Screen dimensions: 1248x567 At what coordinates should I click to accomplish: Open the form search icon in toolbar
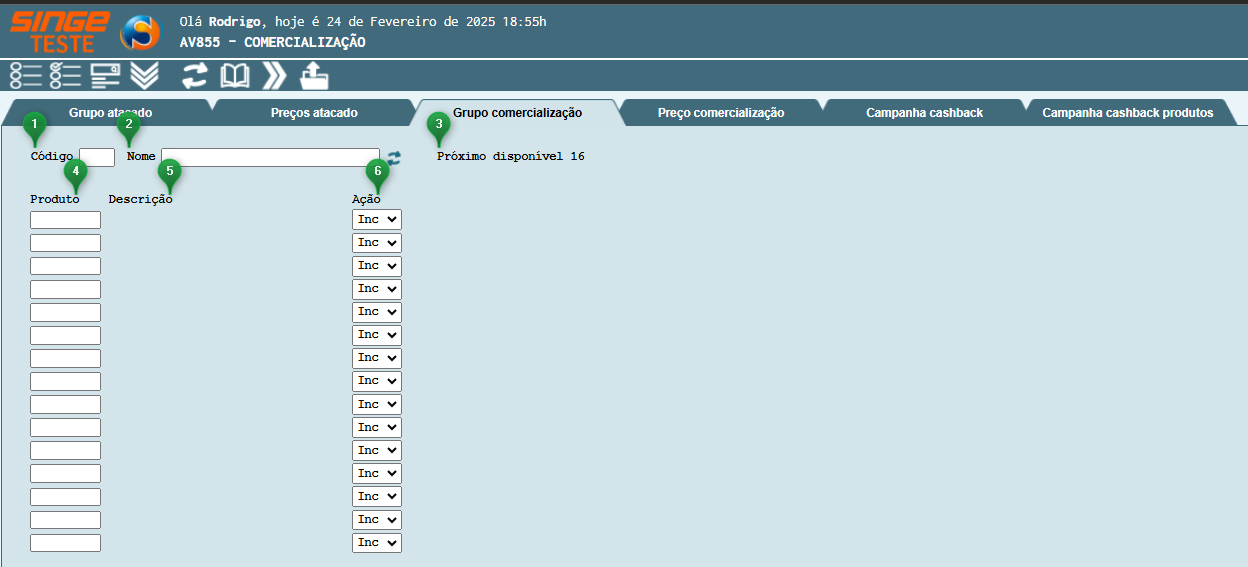(x=105, y=76)
